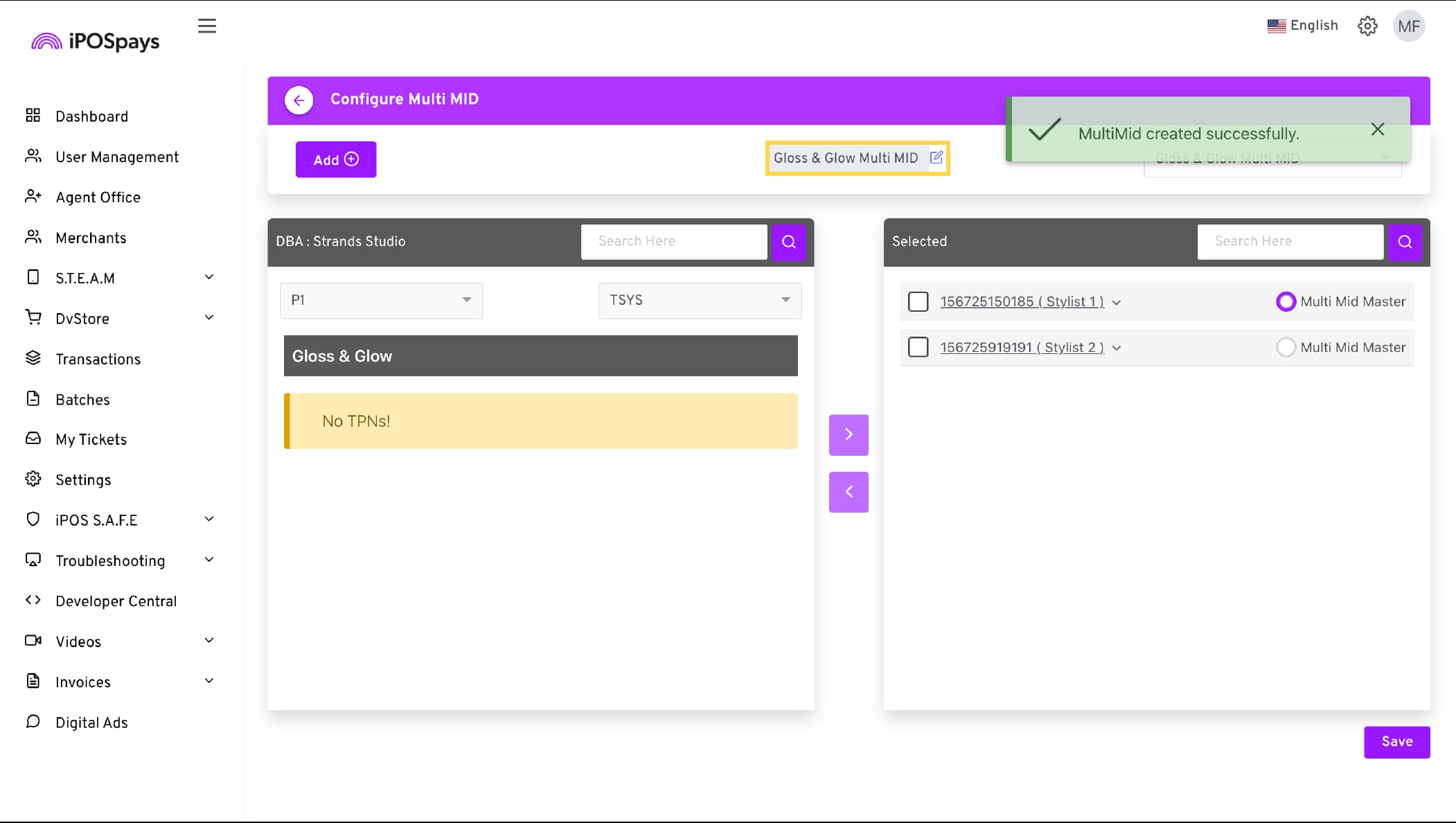Set Stylist 2 as Multi Mid Master
The image size is (1456, 823).
[x=1286, y=347]
